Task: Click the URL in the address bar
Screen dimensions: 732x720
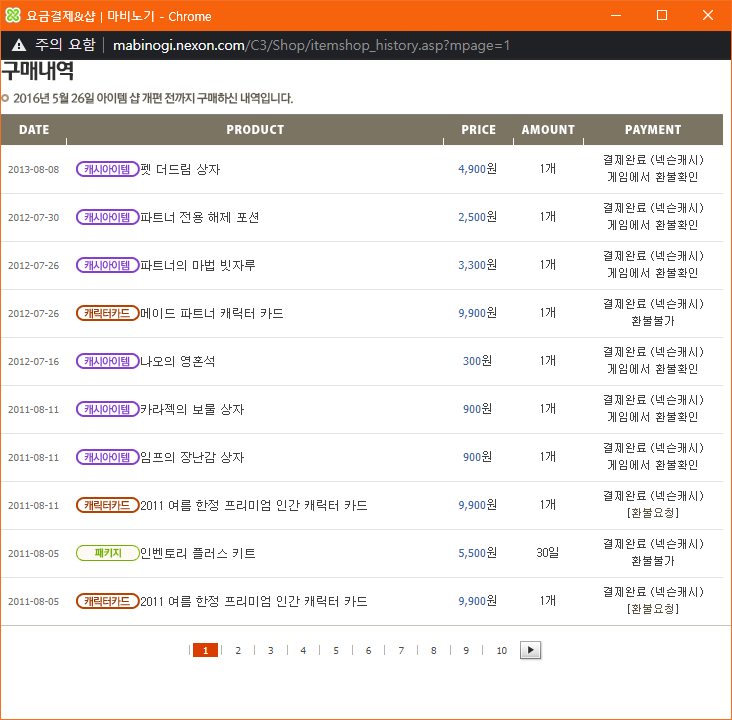Action: 311,45
